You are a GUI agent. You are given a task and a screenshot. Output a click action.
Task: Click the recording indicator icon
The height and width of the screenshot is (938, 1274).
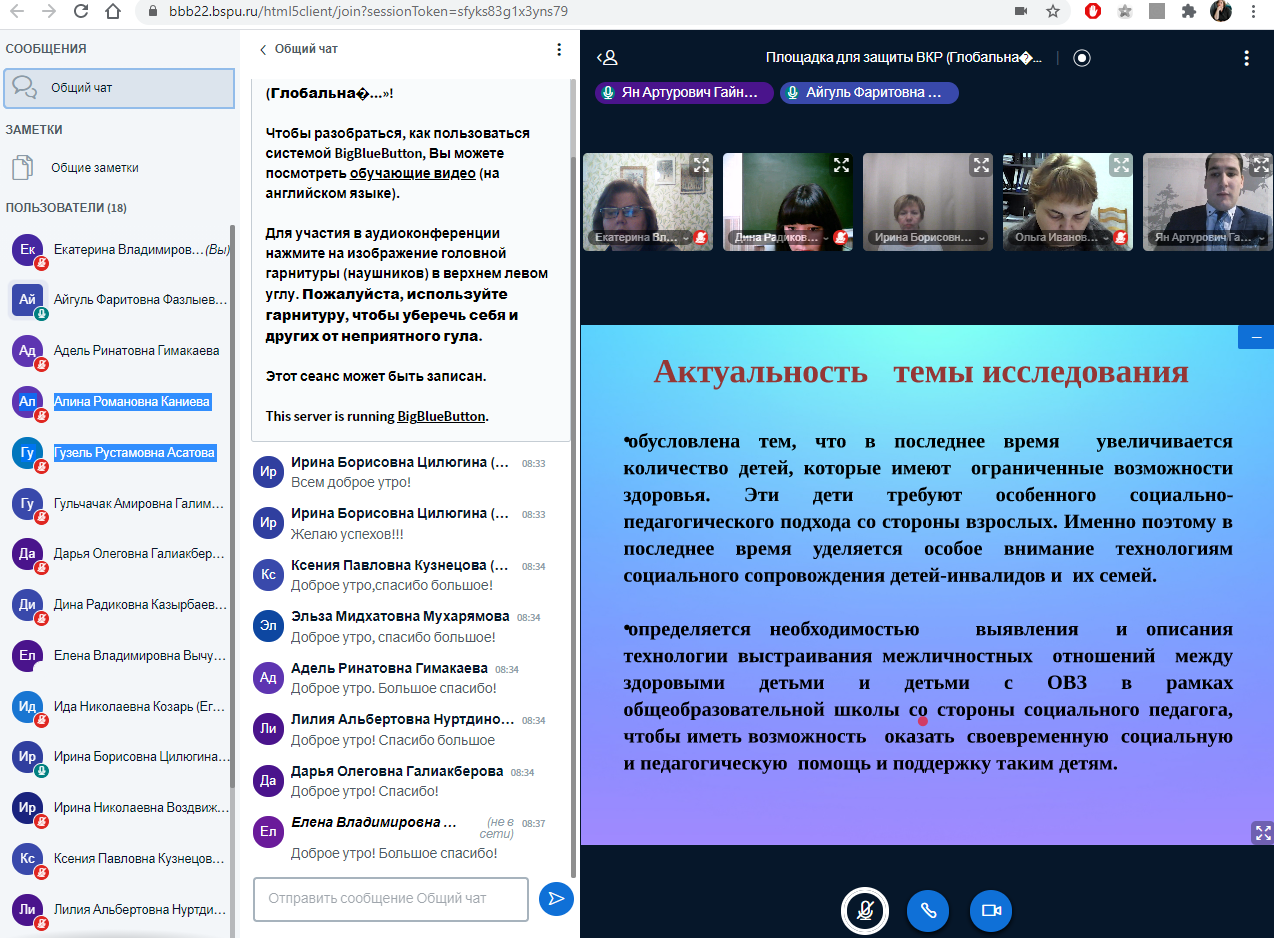[1081, 58]
